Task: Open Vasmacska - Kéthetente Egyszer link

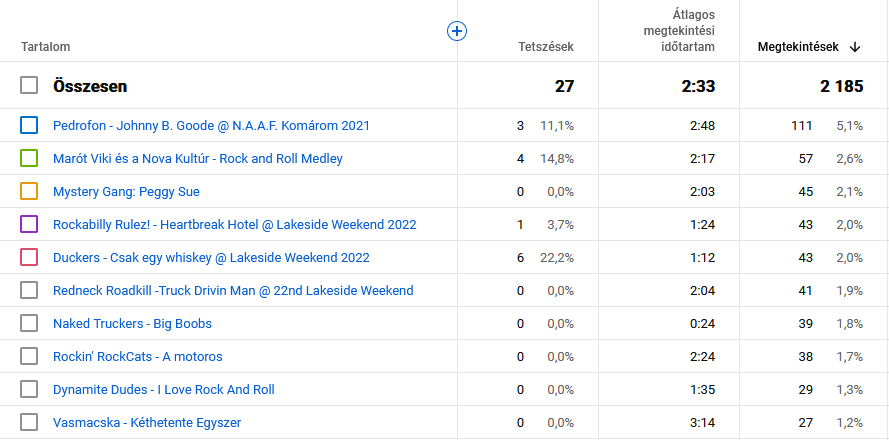Action: [x=147, y=422]
